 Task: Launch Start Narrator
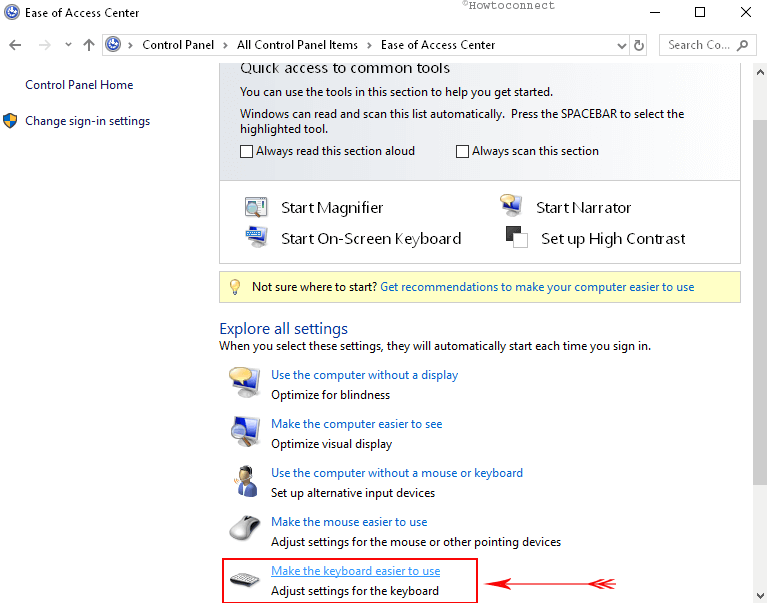[584, 208]
